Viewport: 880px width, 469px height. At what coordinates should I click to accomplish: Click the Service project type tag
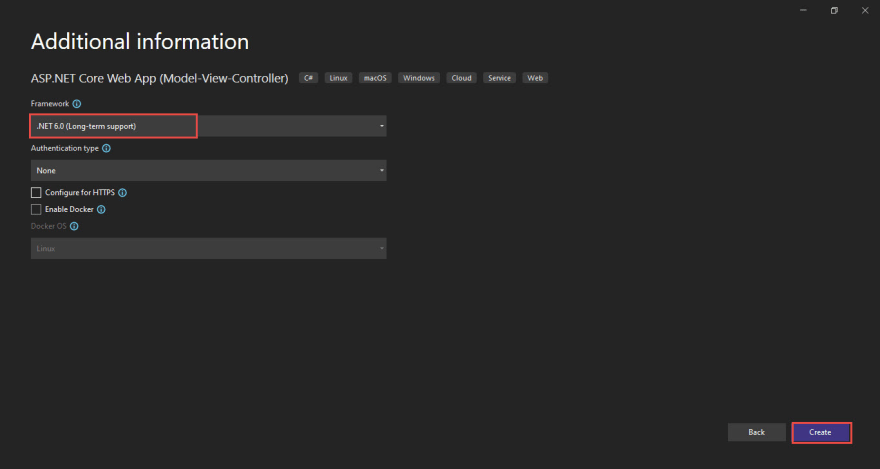pyautogui.click(x=499, y=78)
